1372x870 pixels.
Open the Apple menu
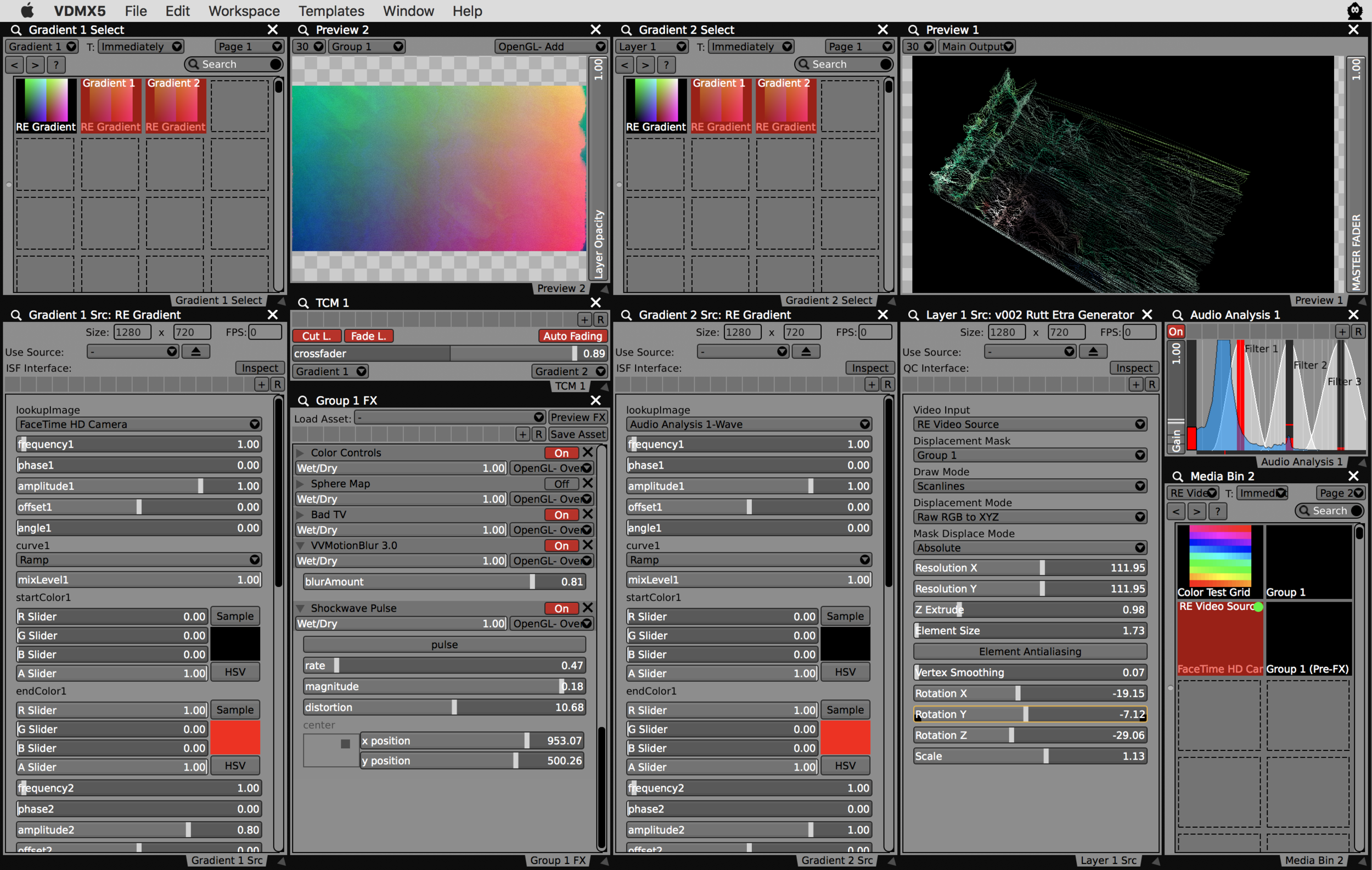click(27, 10)
